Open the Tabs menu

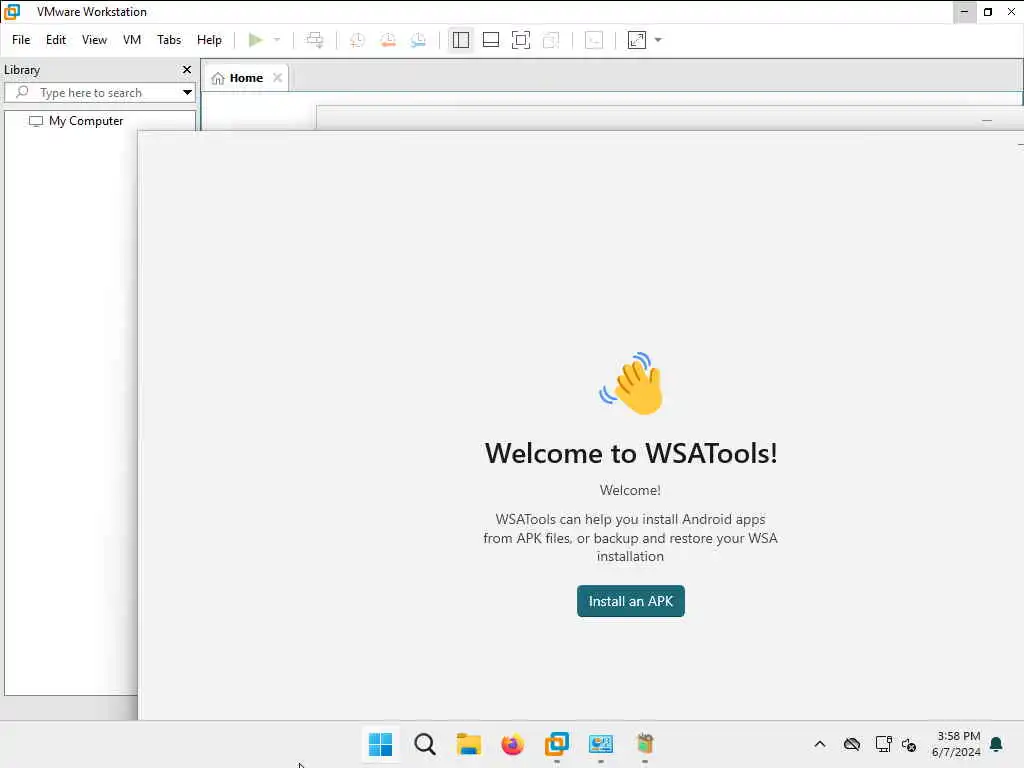(168, 40)
